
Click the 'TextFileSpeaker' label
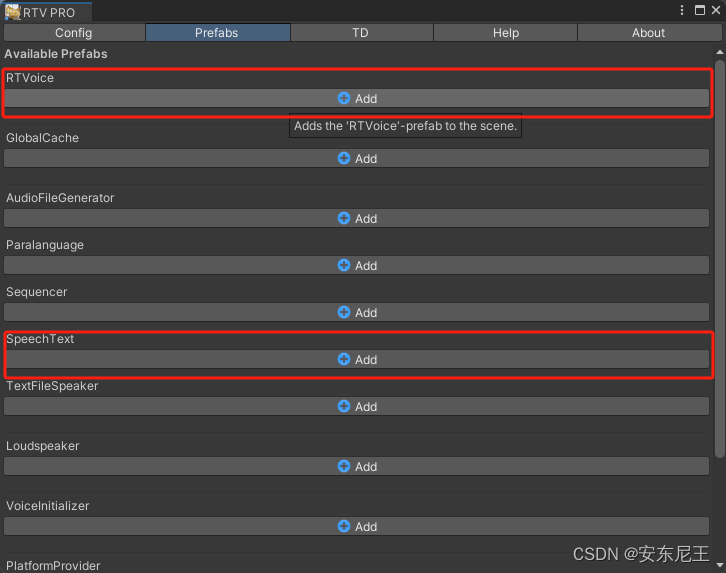tap(52, 386)
